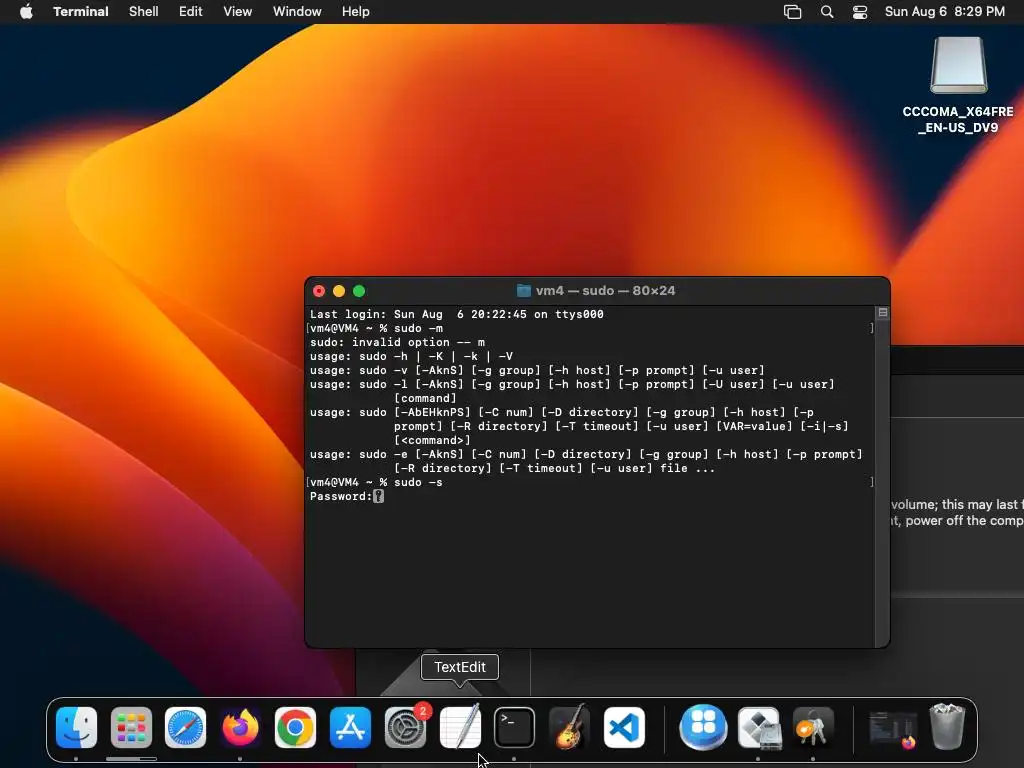Launch Firefox from the Dock
This screenshot has height=768, width=1024.
(x=240, y=727)
